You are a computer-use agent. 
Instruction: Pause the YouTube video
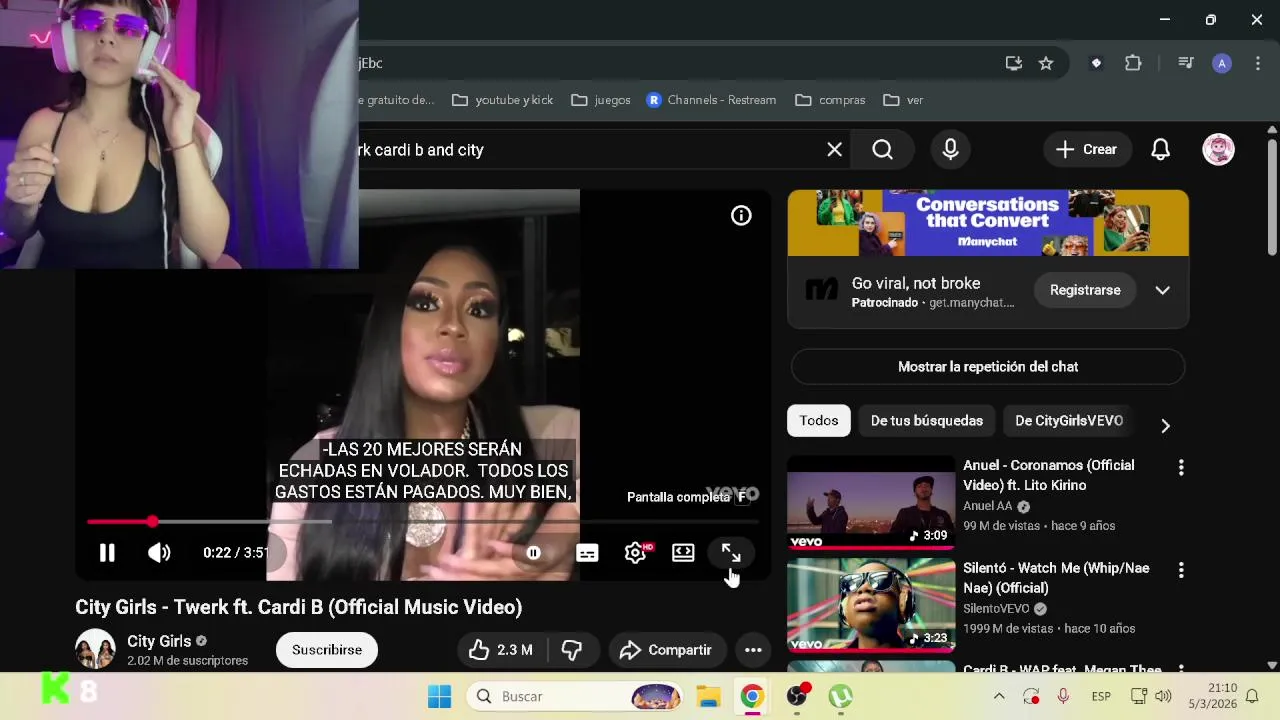tap(107, 553)
